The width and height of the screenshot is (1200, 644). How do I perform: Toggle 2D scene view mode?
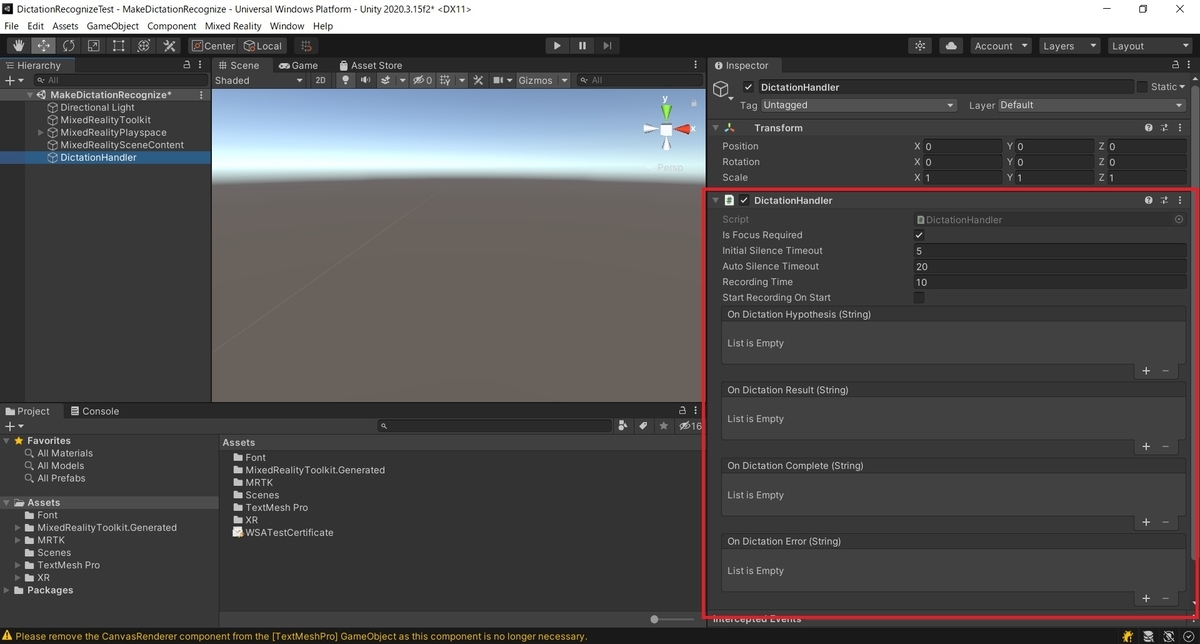click(320, 80)
